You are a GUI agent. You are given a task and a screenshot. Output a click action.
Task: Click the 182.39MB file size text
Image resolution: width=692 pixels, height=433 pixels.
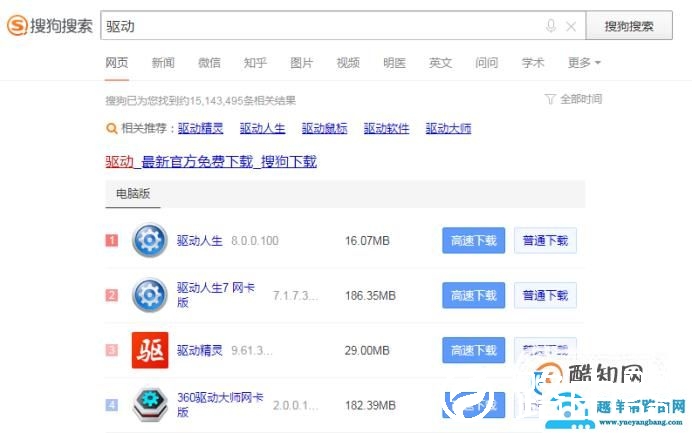click(x=370, y=405)
